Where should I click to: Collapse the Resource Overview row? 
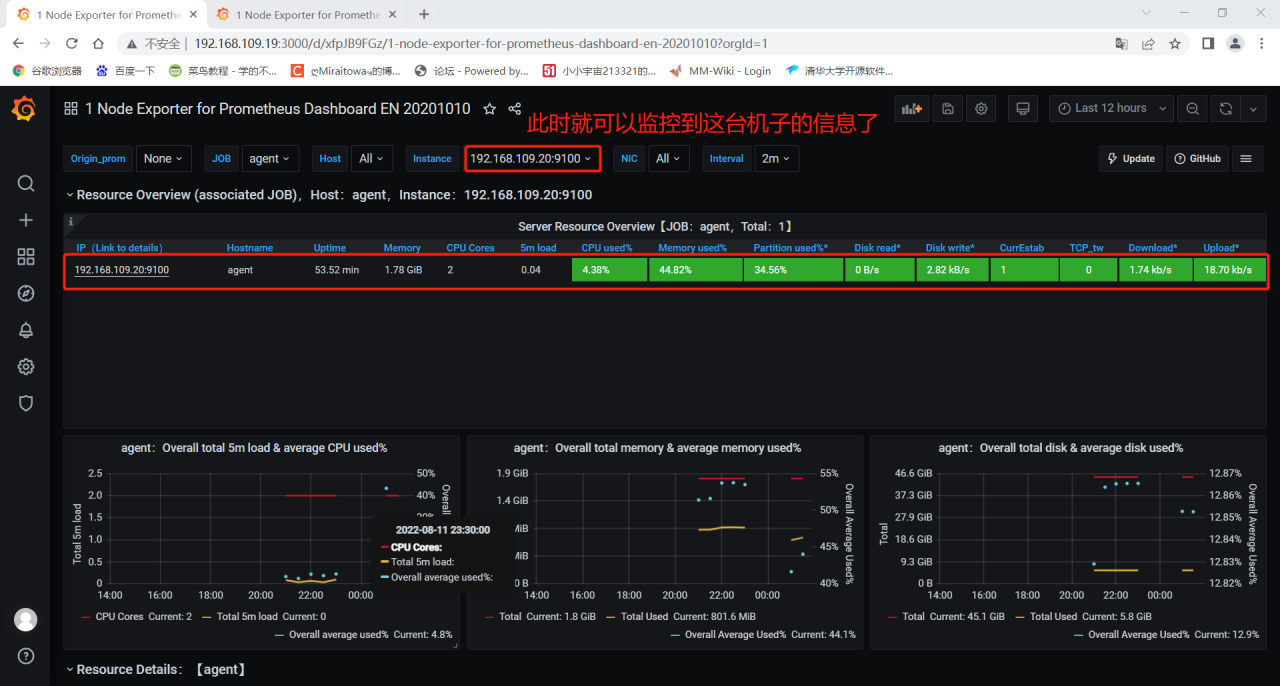[x=70, y=195]
